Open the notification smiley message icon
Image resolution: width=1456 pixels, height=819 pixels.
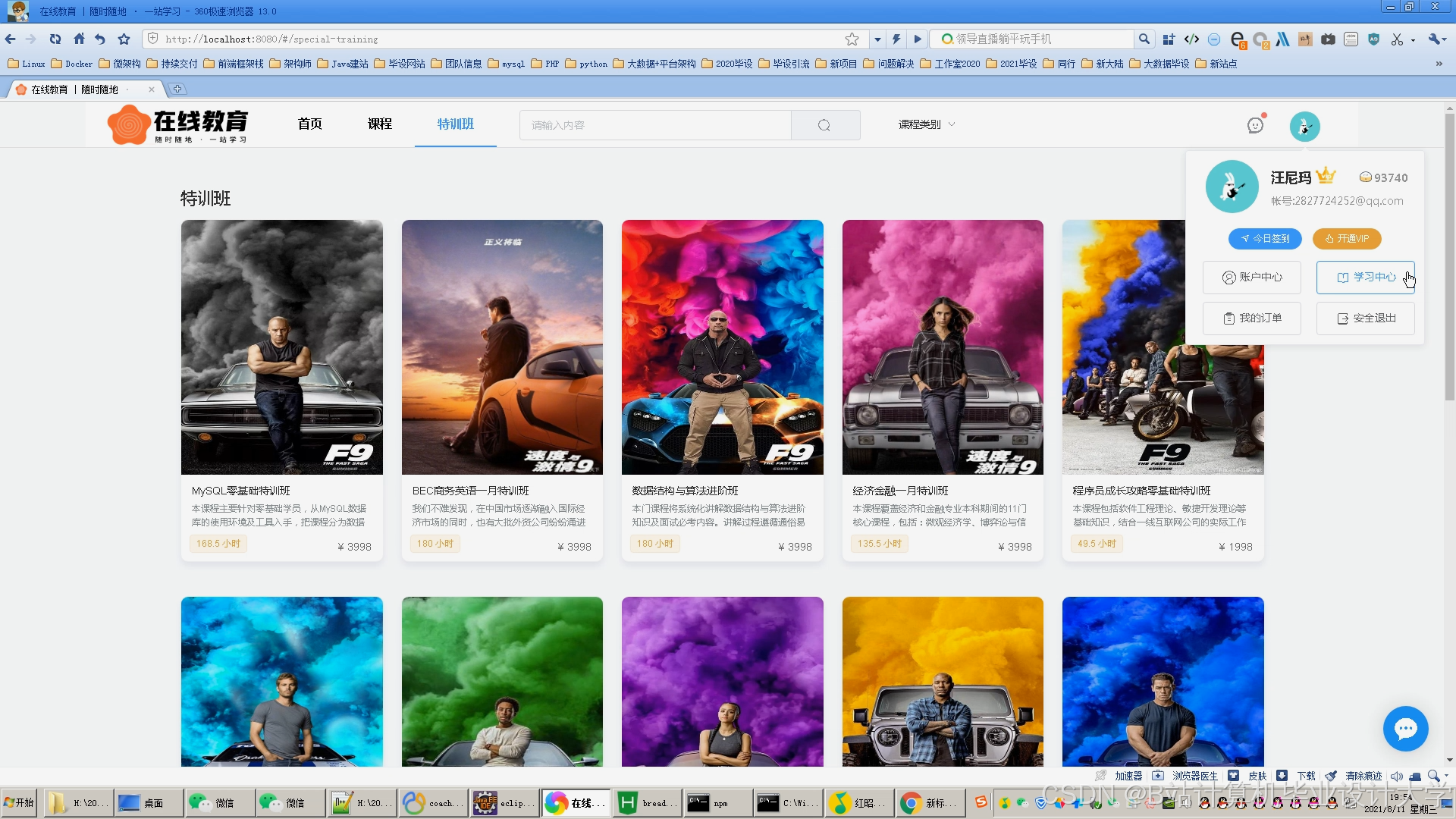pyautogui.click(x=1256, y=125)
